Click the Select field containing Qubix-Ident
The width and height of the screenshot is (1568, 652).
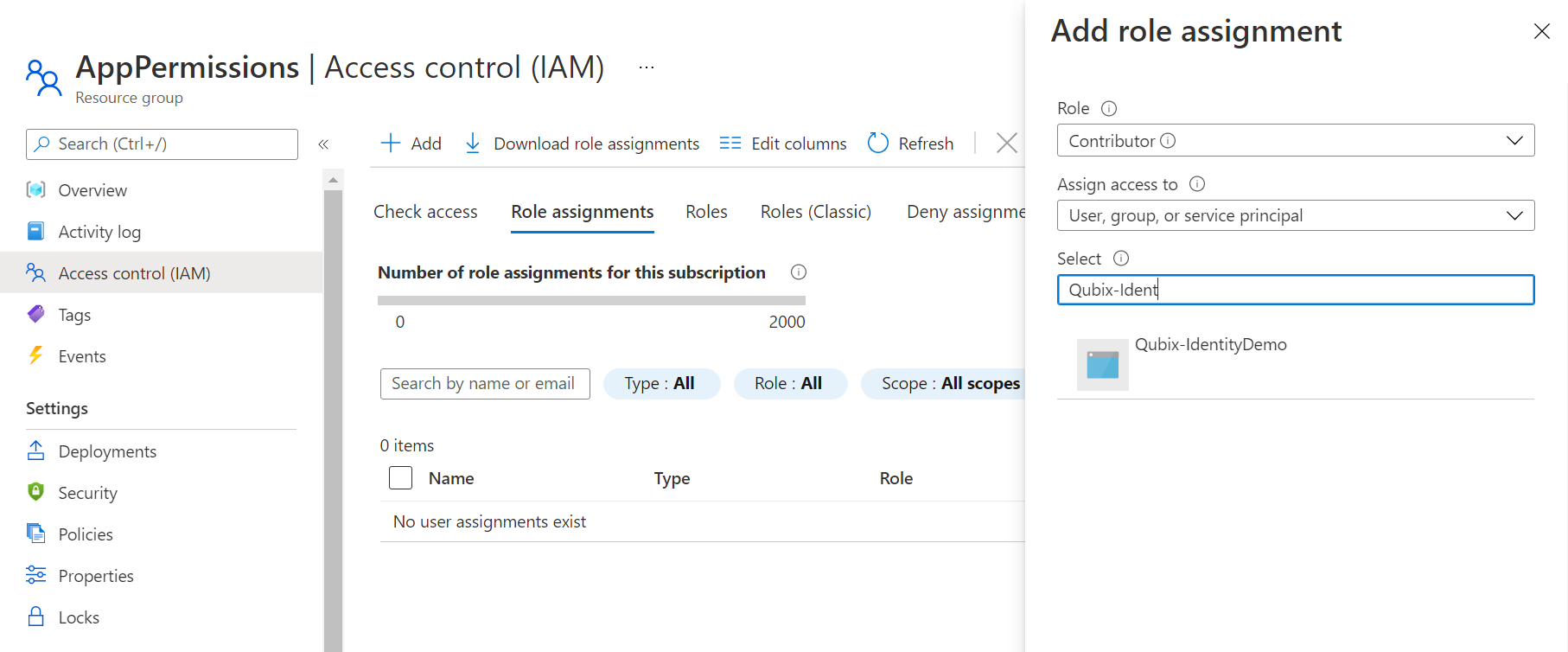(1296, 290)
